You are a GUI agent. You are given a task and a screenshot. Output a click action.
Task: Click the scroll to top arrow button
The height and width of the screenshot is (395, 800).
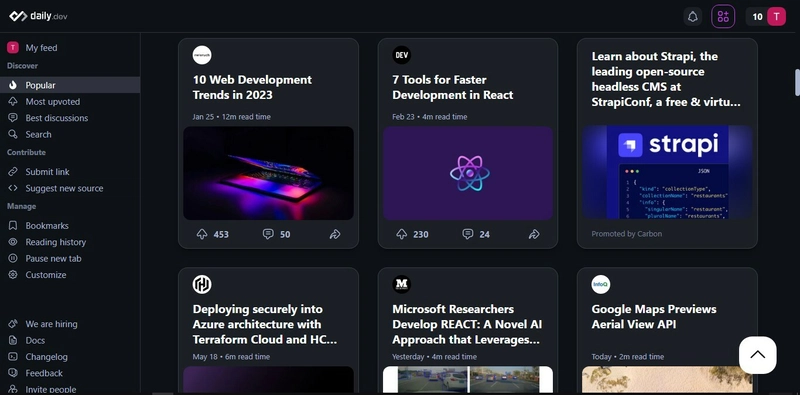(x=758, y=355)
